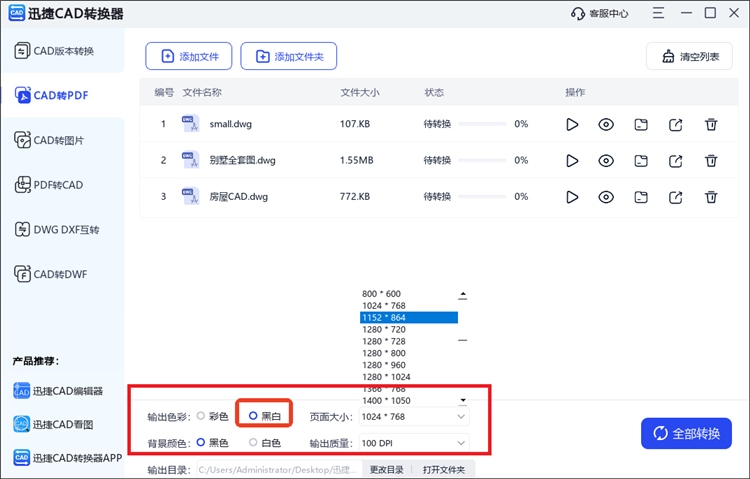Share small.dwg via the export icon

tap(675, 125)
